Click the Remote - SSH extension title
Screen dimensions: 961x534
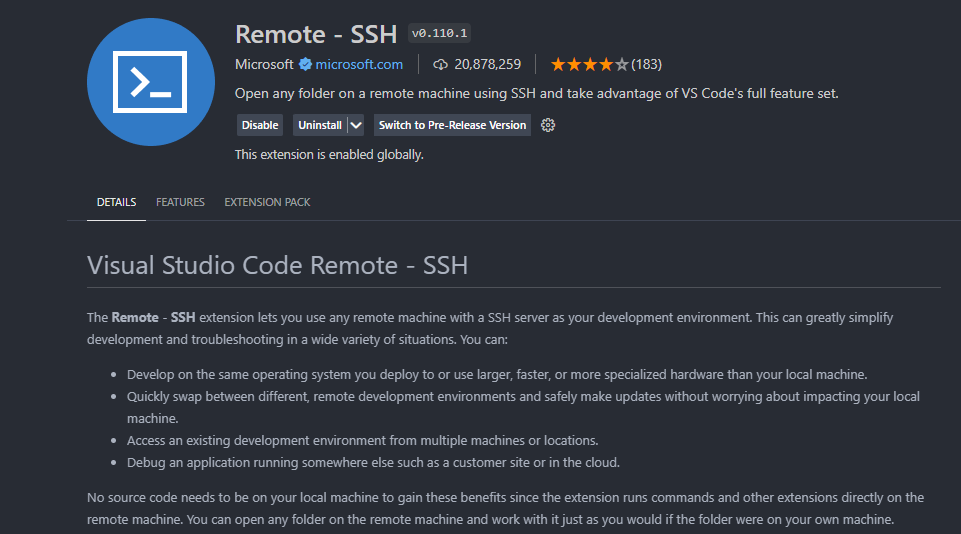click(x=316, y=34)
